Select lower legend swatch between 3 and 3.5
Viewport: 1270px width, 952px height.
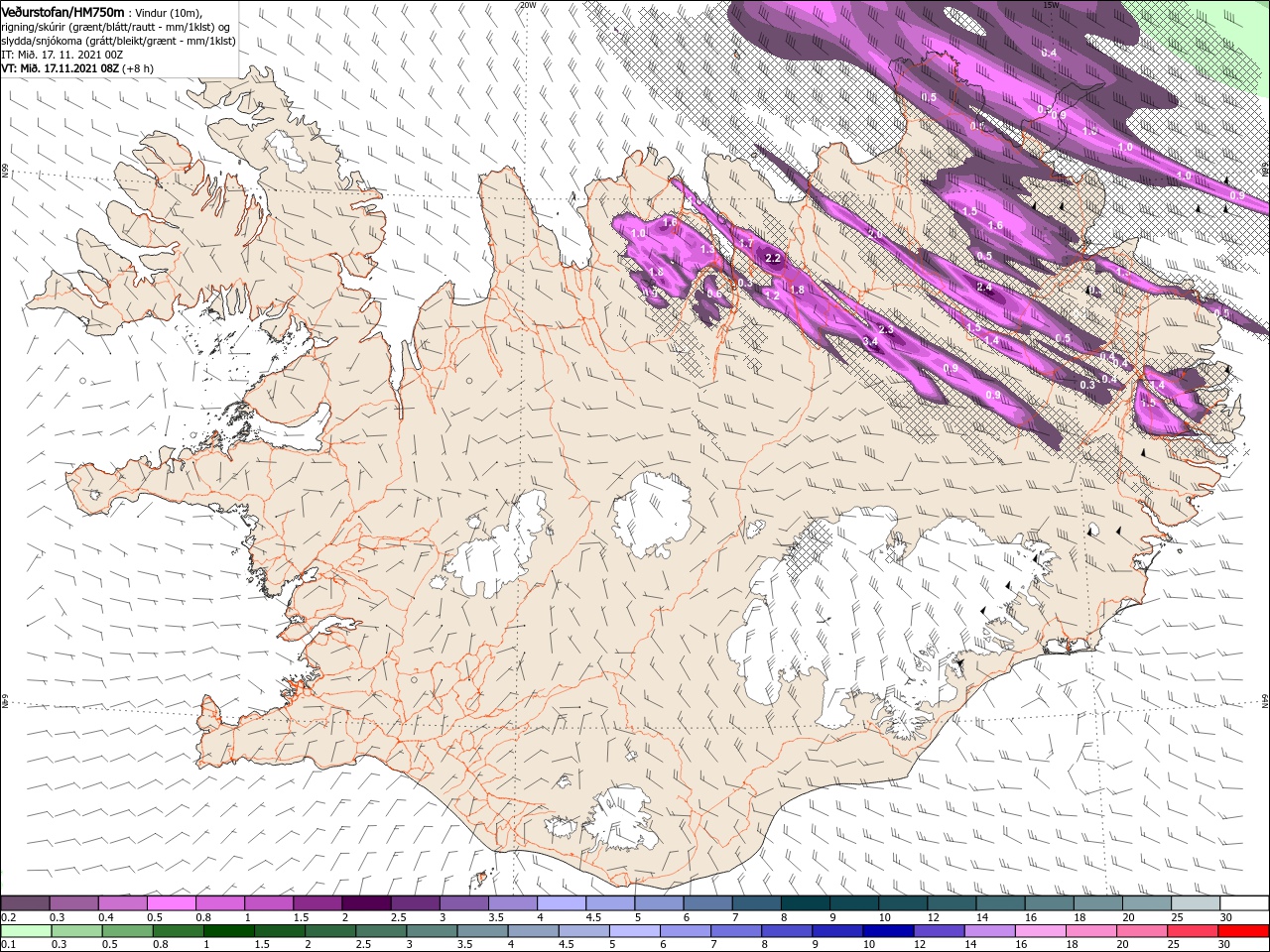432,931
